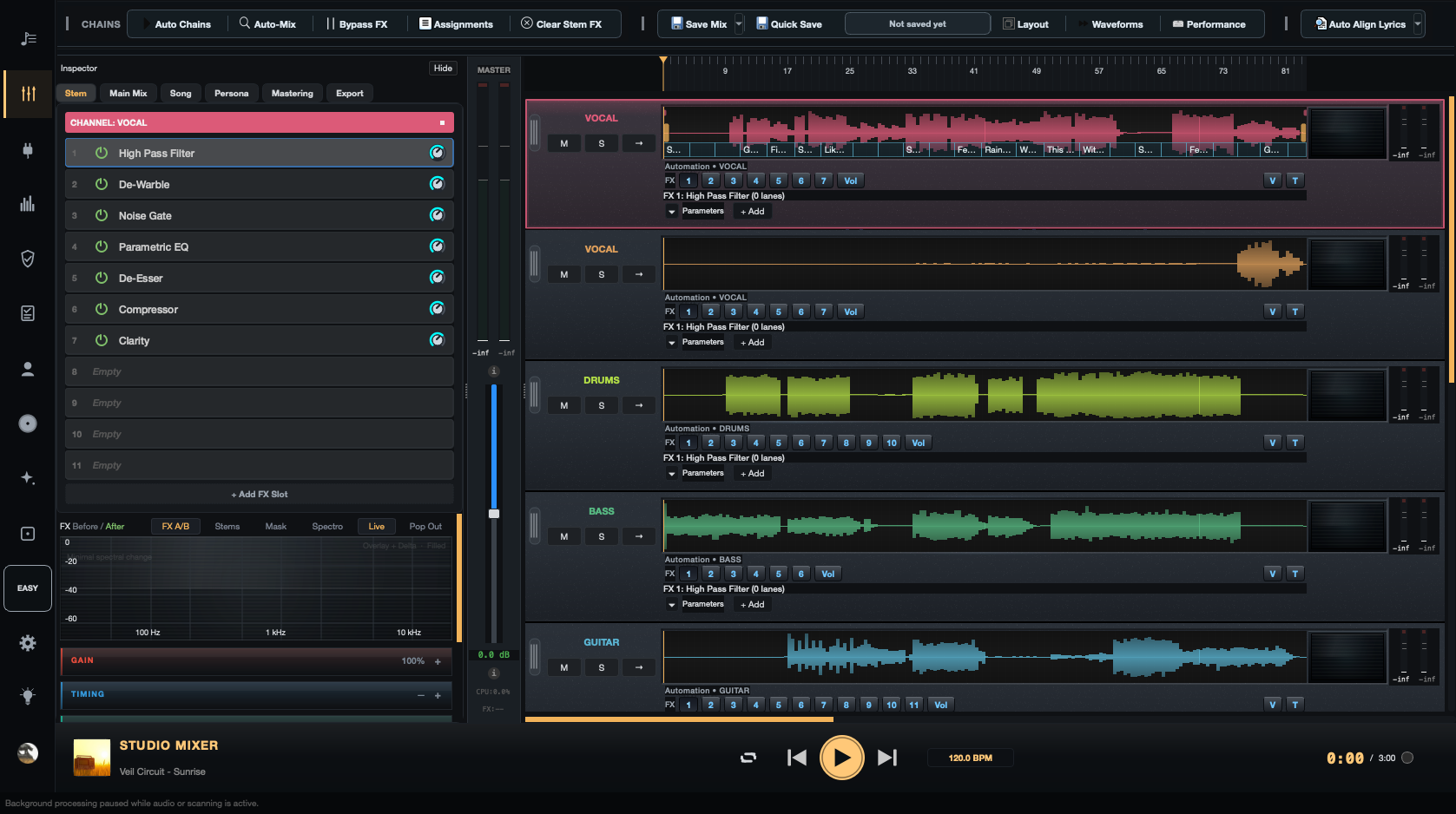This screenshot has width=1456, height=814.
Task: Expand Parameters dropdown on BASS track
Action: pos(672,605)
